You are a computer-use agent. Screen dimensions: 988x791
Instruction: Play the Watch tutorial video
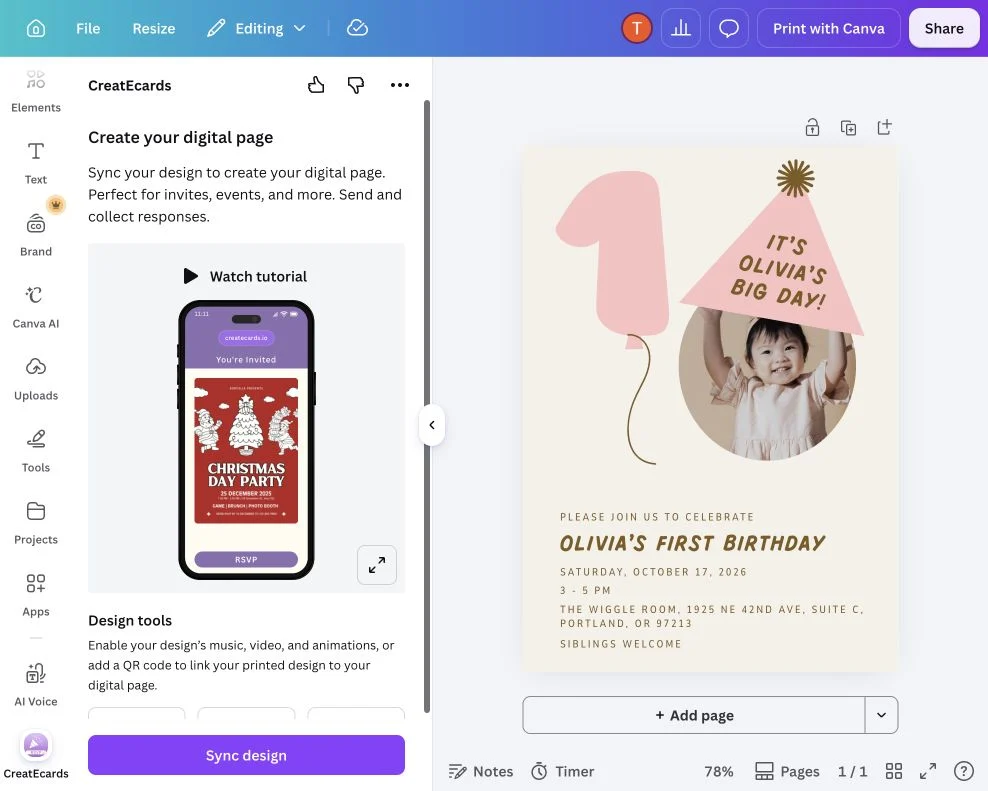[x=246, y=276]
